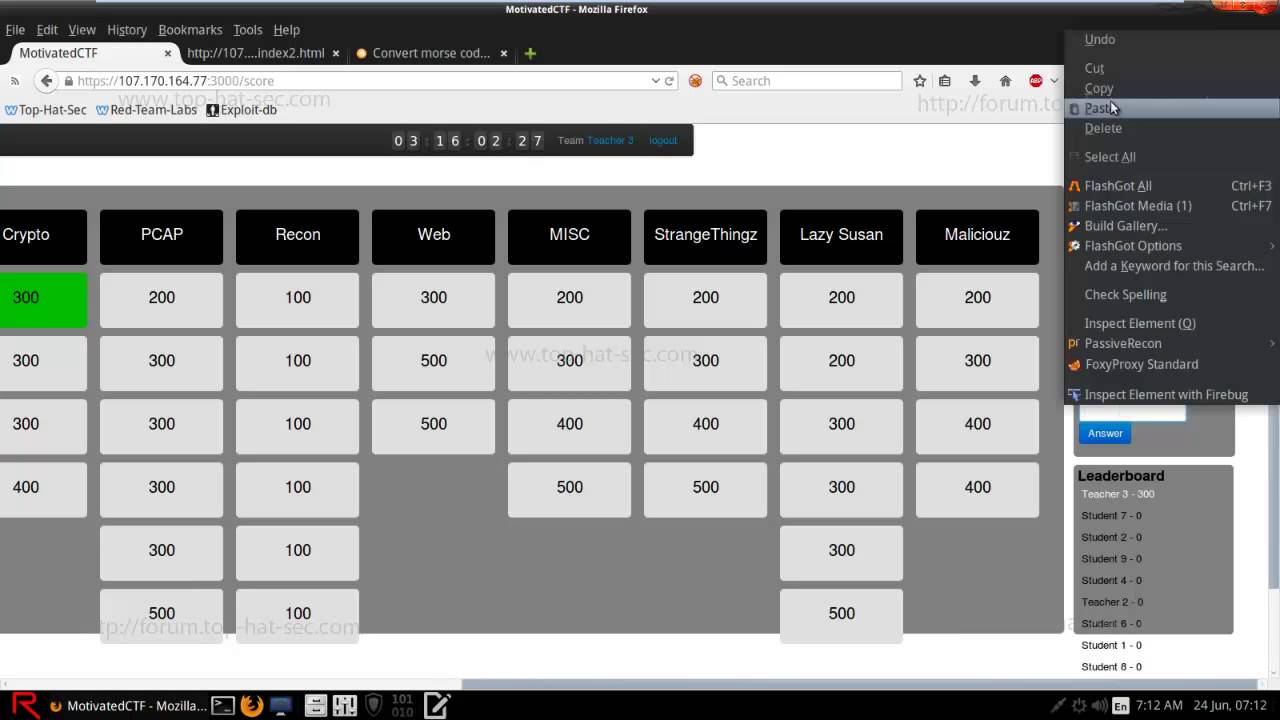
Task: Click the monitor display icon in taskbar
Action: [x=280, y=706]
